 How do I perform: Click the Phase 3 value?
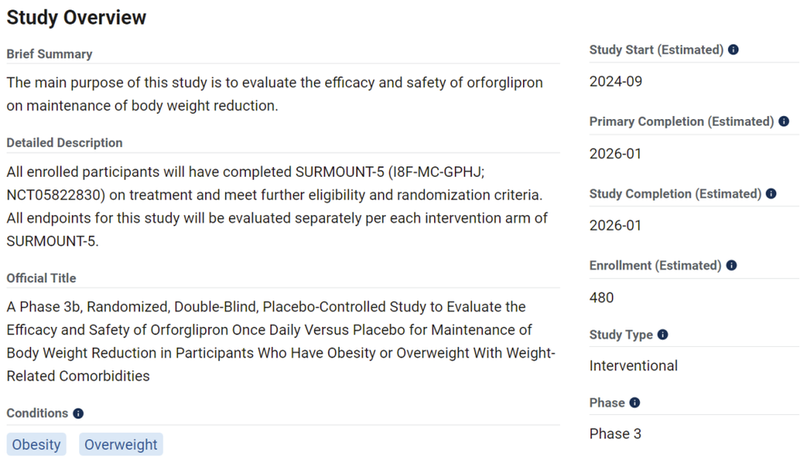[x=615, y=434]
